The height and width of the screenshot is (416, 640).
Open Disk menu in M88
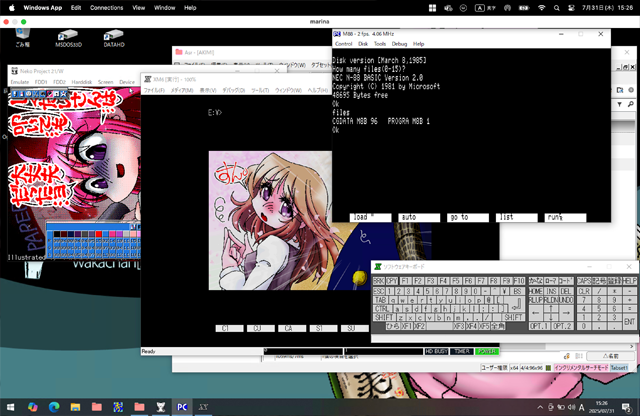pos(363,44)
